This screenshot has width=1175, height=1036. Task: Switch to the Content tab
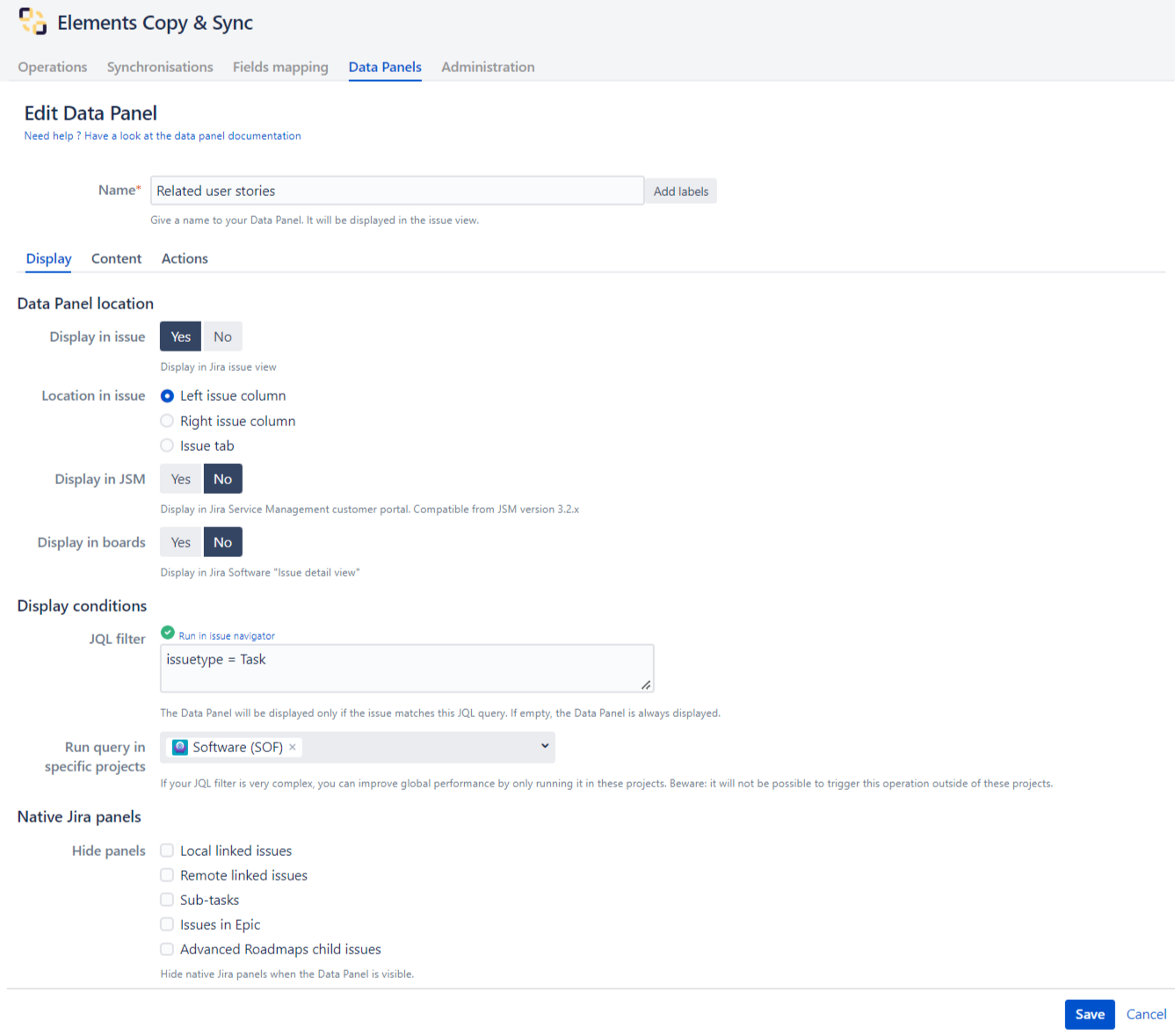[x=116, y=258]
